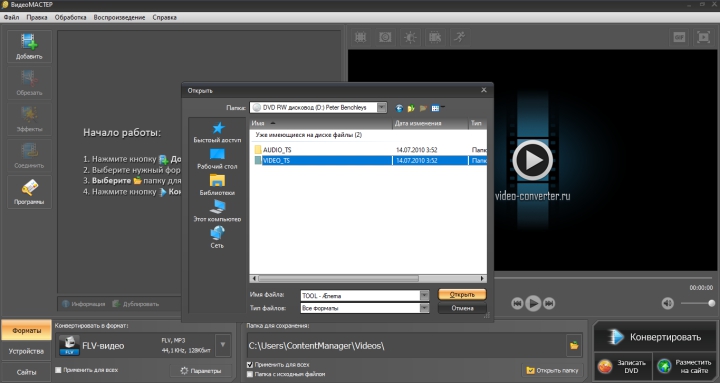Select Этот компьютер in dialog sidebar
This screenshot has width=720, height=383.
tap(217, 211)
